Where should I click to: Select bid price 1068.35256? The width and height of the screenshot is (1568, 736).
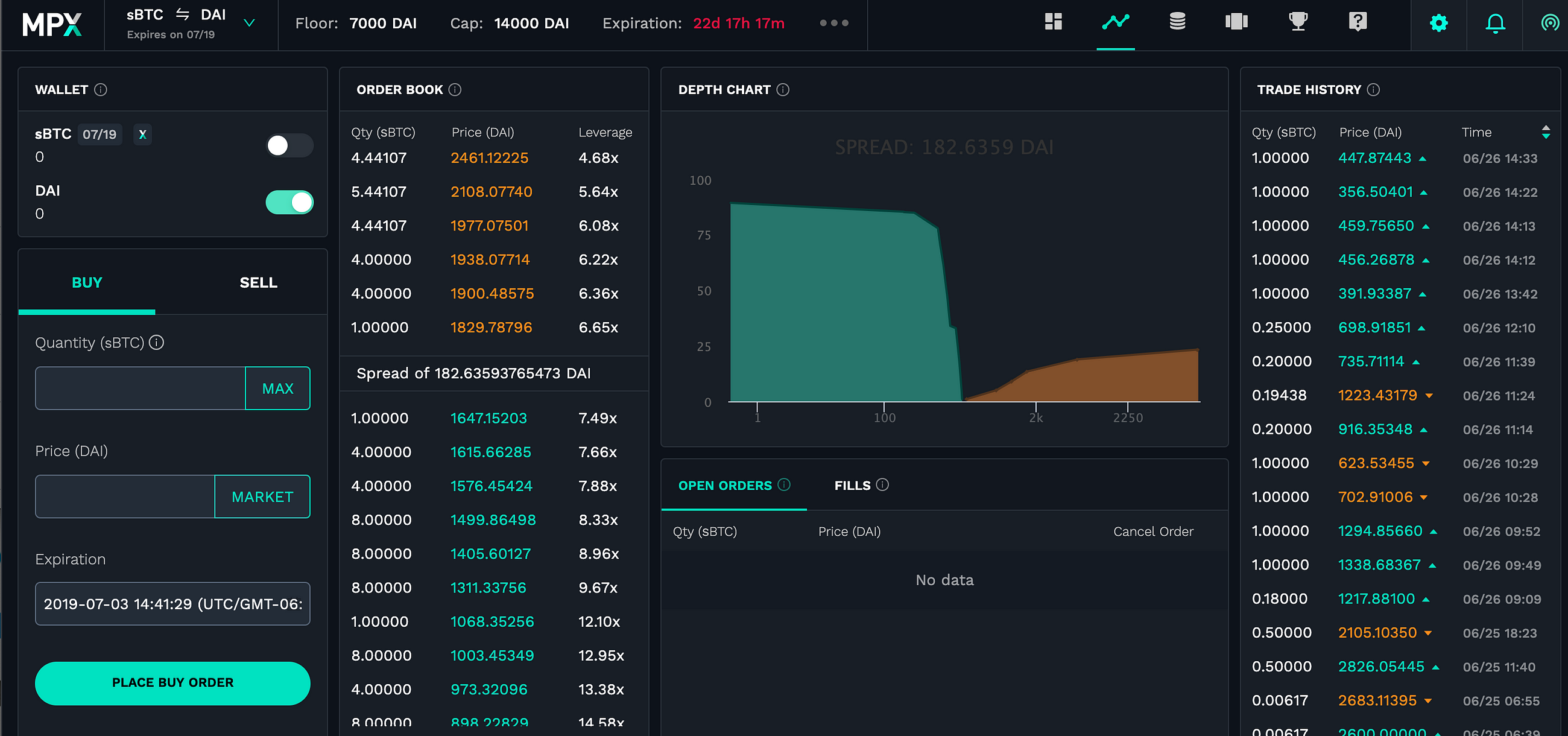pos(493,621)
